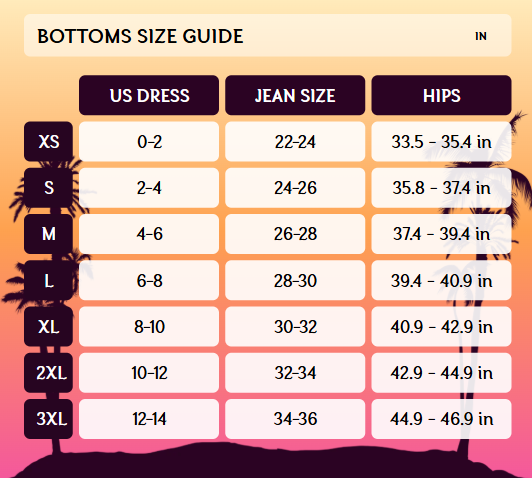Viewport: 532px width, 478px height.
Task: Select the M size row label
Action: pyautogui.click(x=49, y=234)
